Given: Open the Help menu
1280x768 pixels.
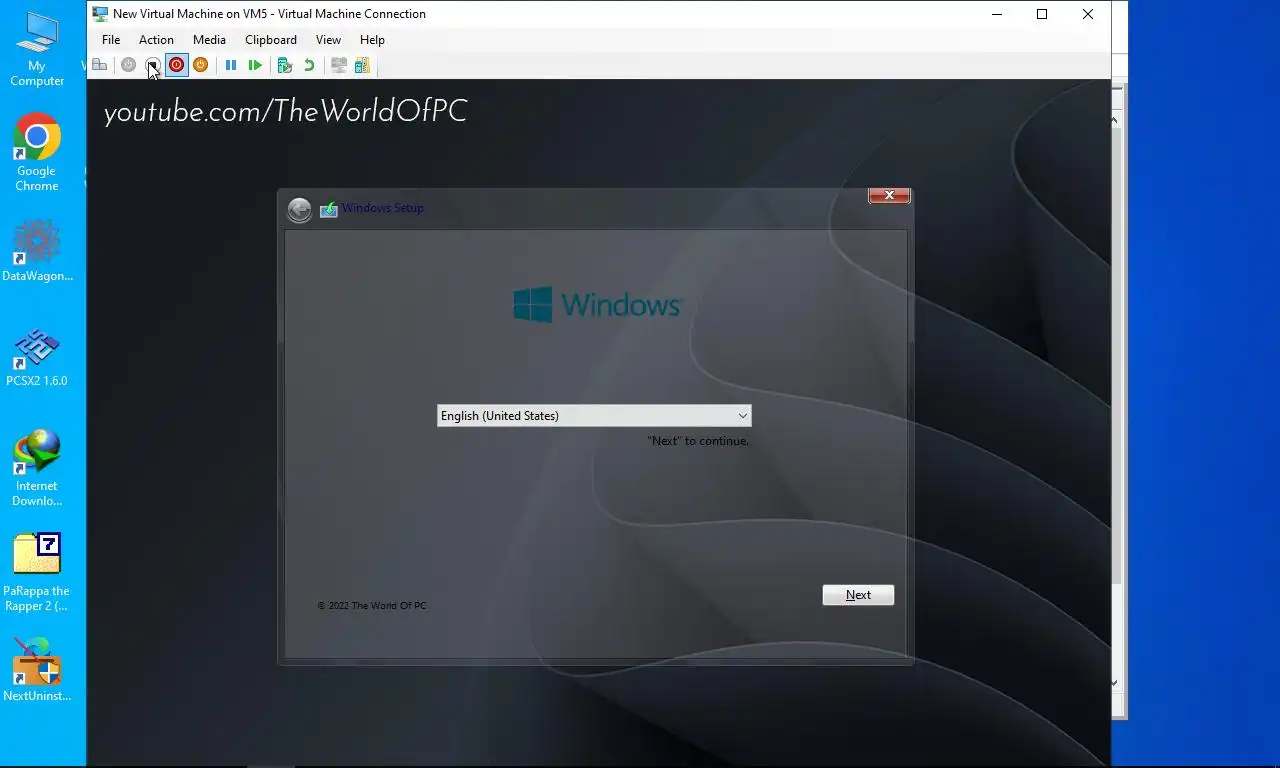Looking at the screenshot, I should [372, 40].
